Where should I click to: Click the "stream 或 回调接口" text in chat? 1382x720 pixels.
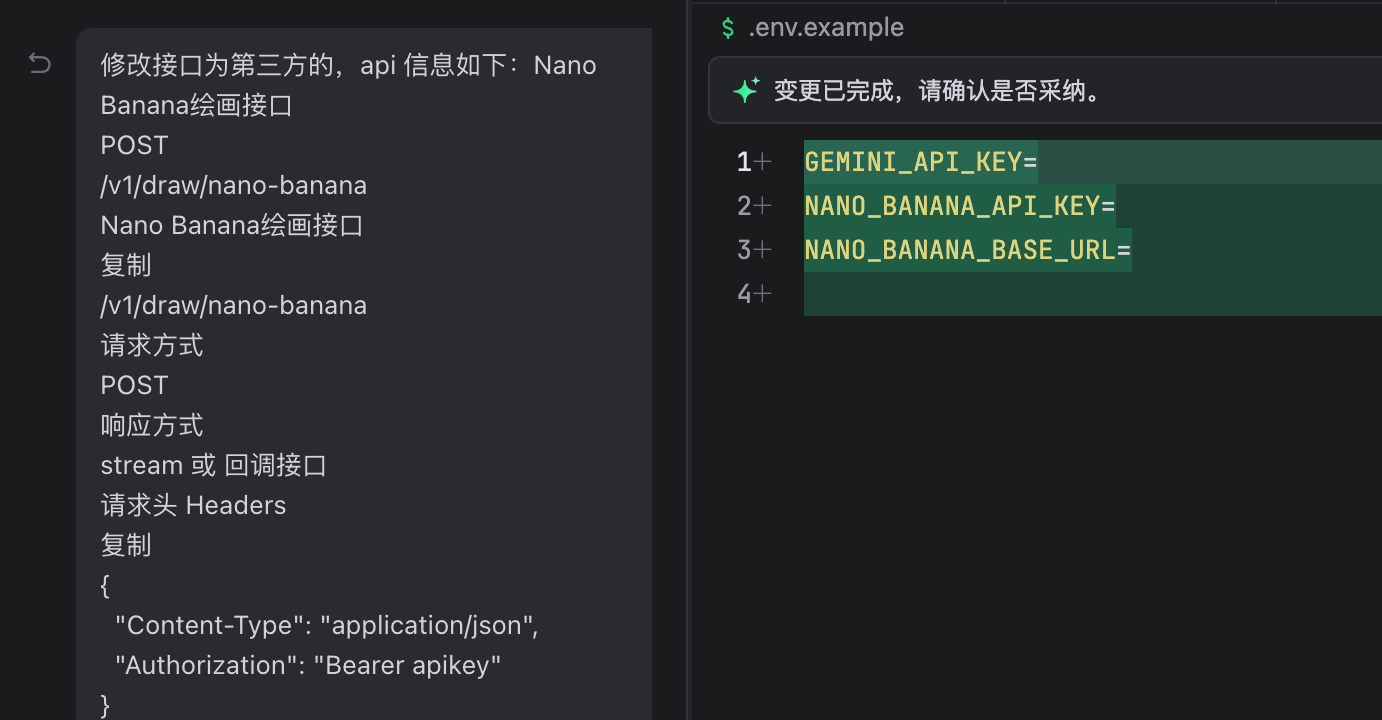point(214,465)
